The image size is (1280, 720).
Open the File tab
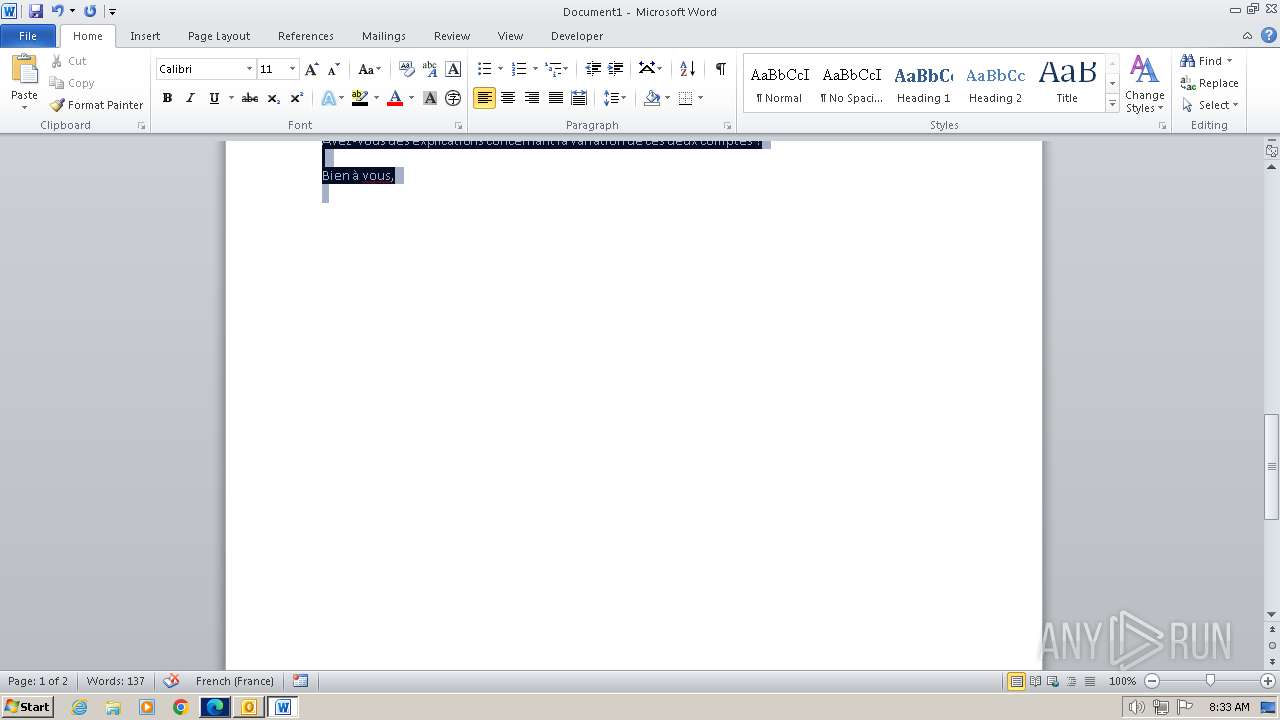28,36
